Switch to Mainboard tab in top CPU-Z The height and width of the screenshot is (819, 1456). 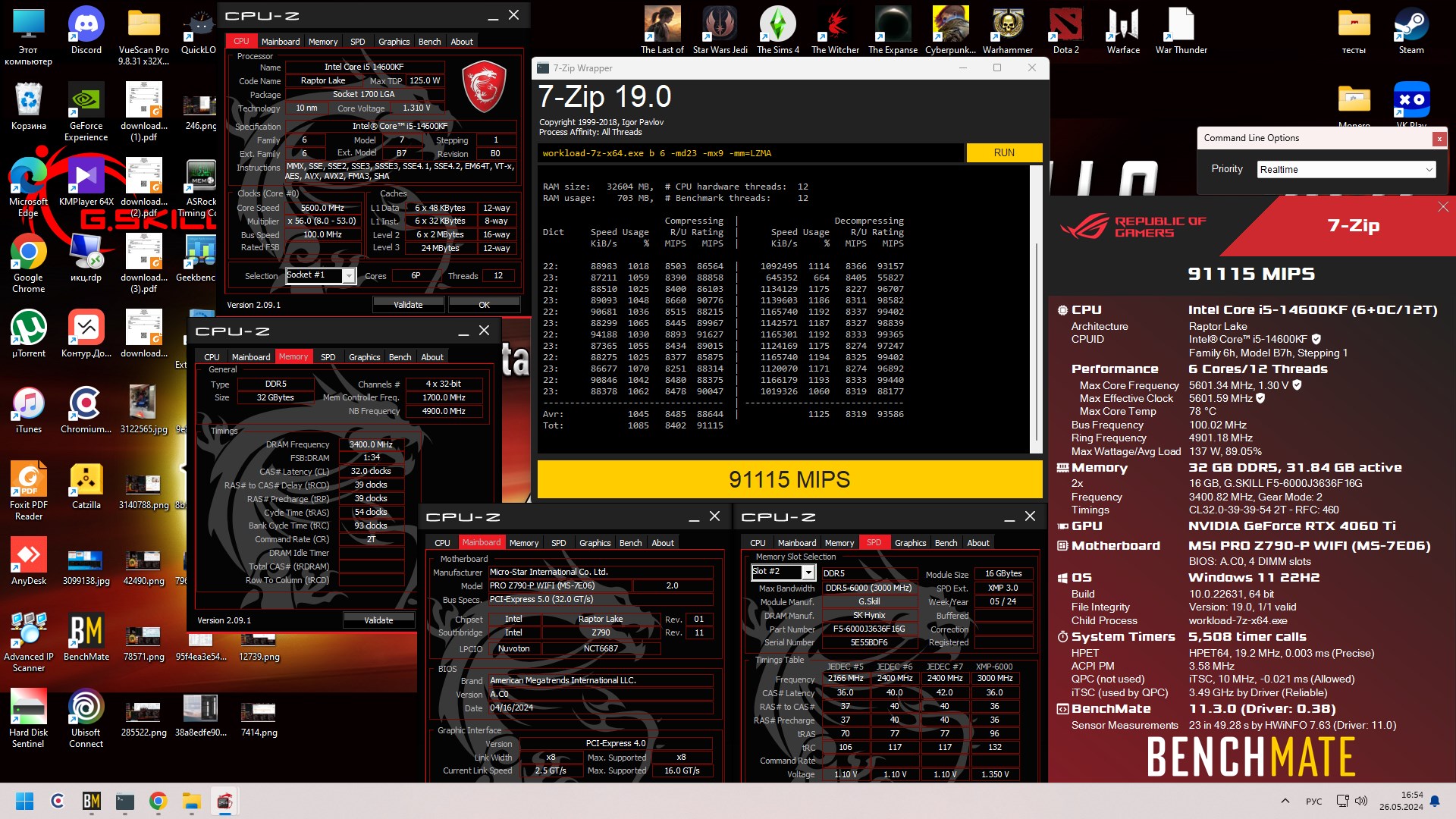point(281,42)
